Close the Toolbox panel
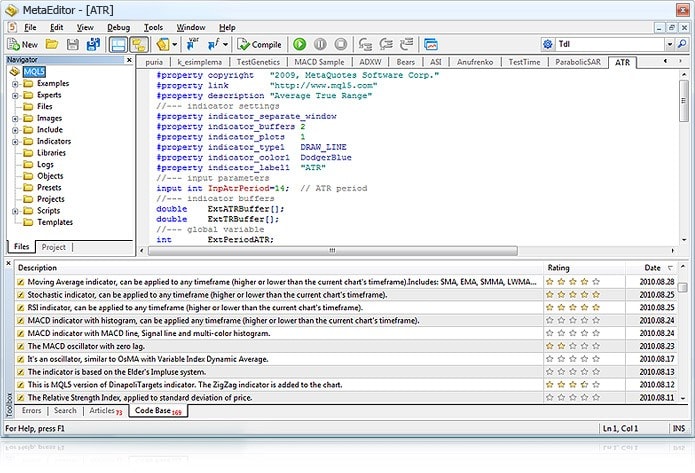 [8, 263]
